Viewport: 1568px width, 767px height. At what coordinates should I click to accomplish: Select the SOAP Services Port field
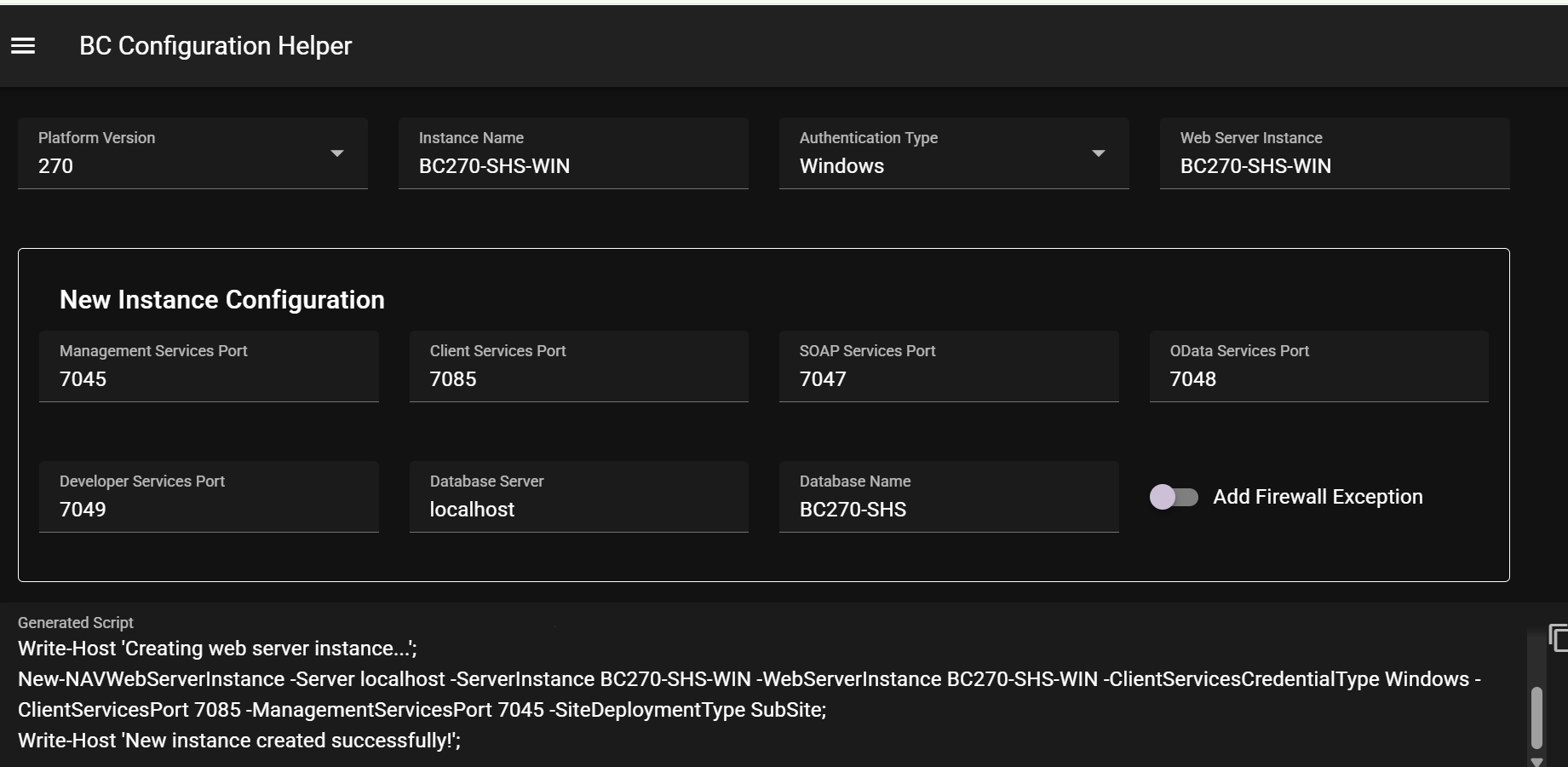tap(949, 366)
